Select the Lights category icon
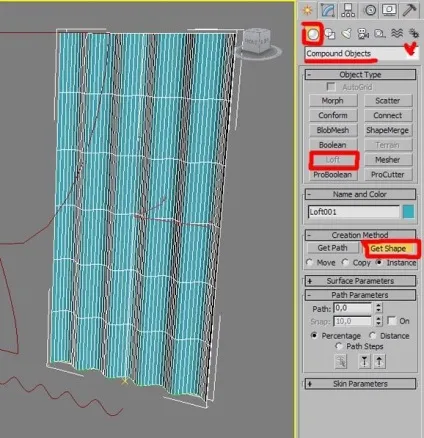The image size is (424, 438). [347, 34]
